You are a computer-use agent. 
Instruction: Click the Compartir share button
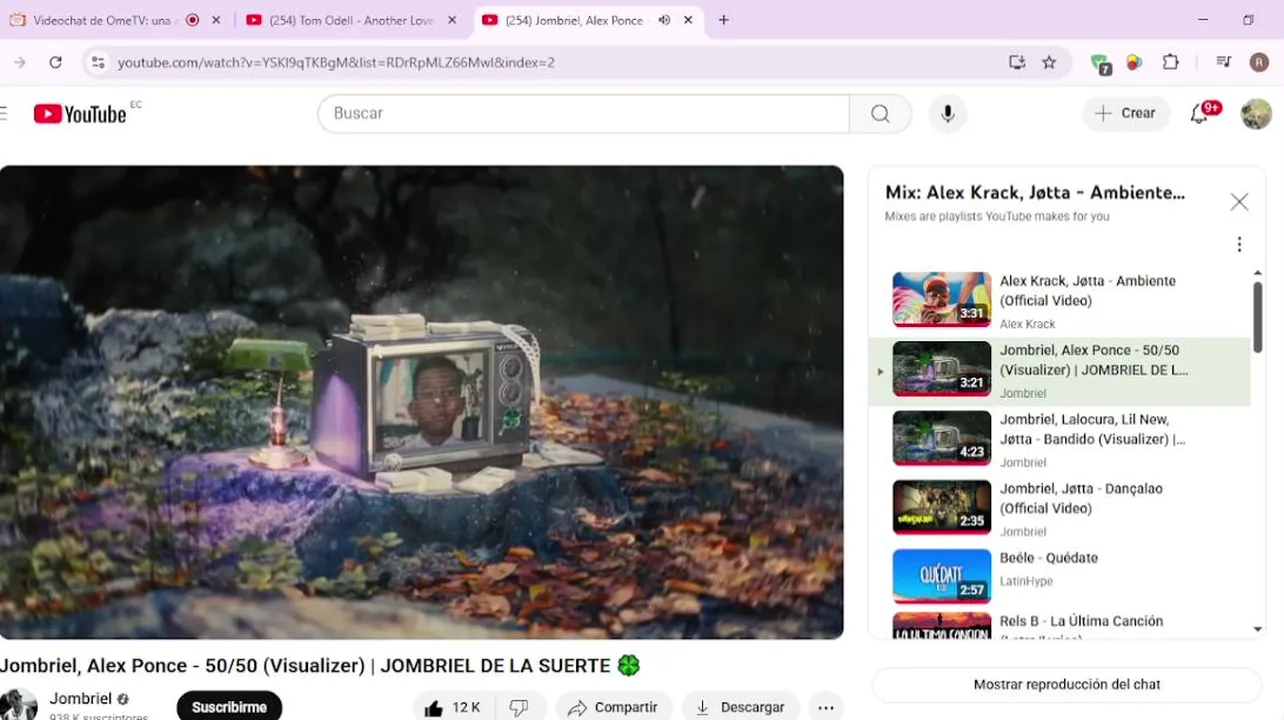[612, 707]
